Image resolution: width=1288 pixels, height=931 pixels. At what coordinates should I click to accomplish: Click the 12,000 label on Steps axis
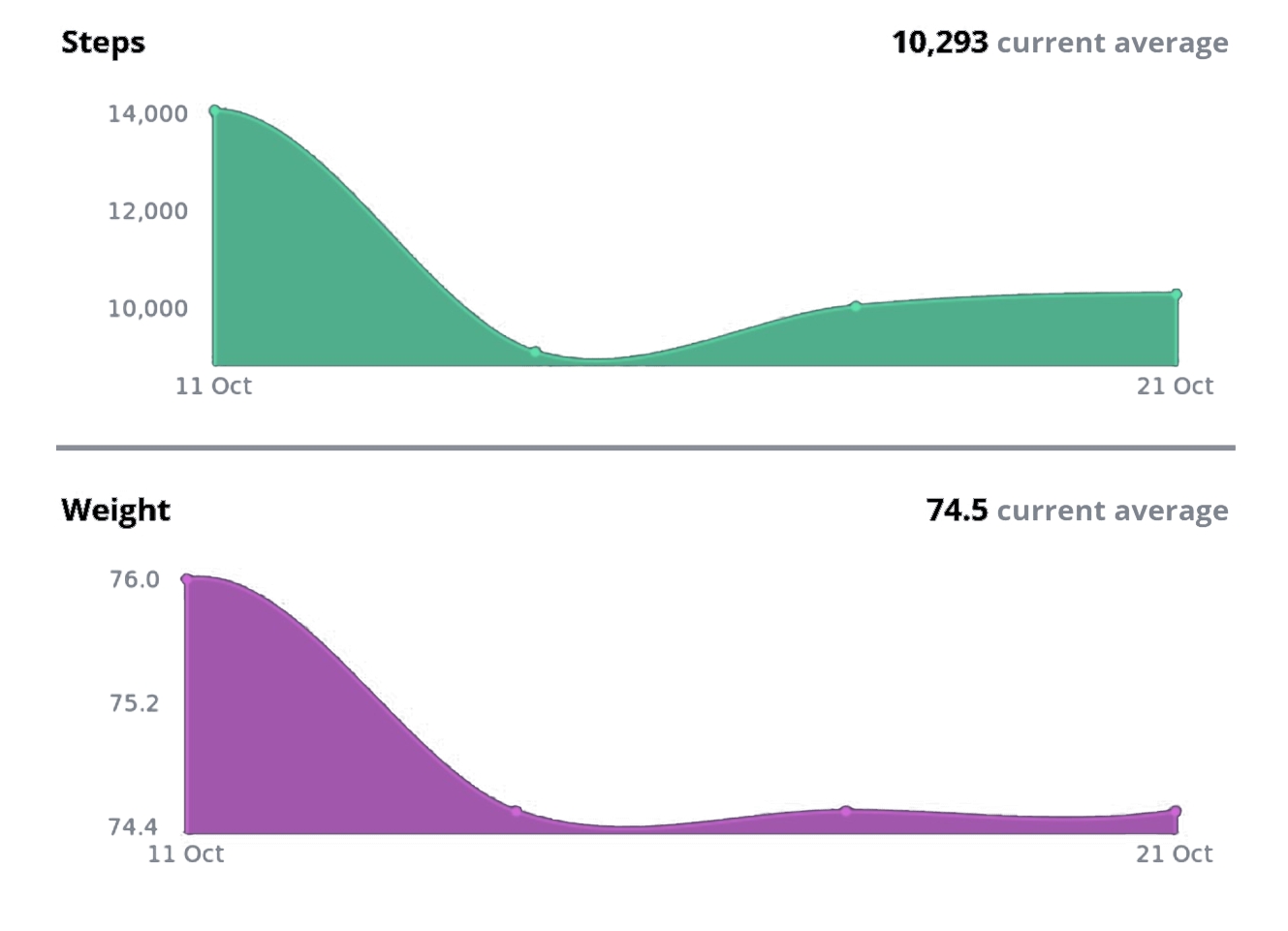tap(147, 211)
